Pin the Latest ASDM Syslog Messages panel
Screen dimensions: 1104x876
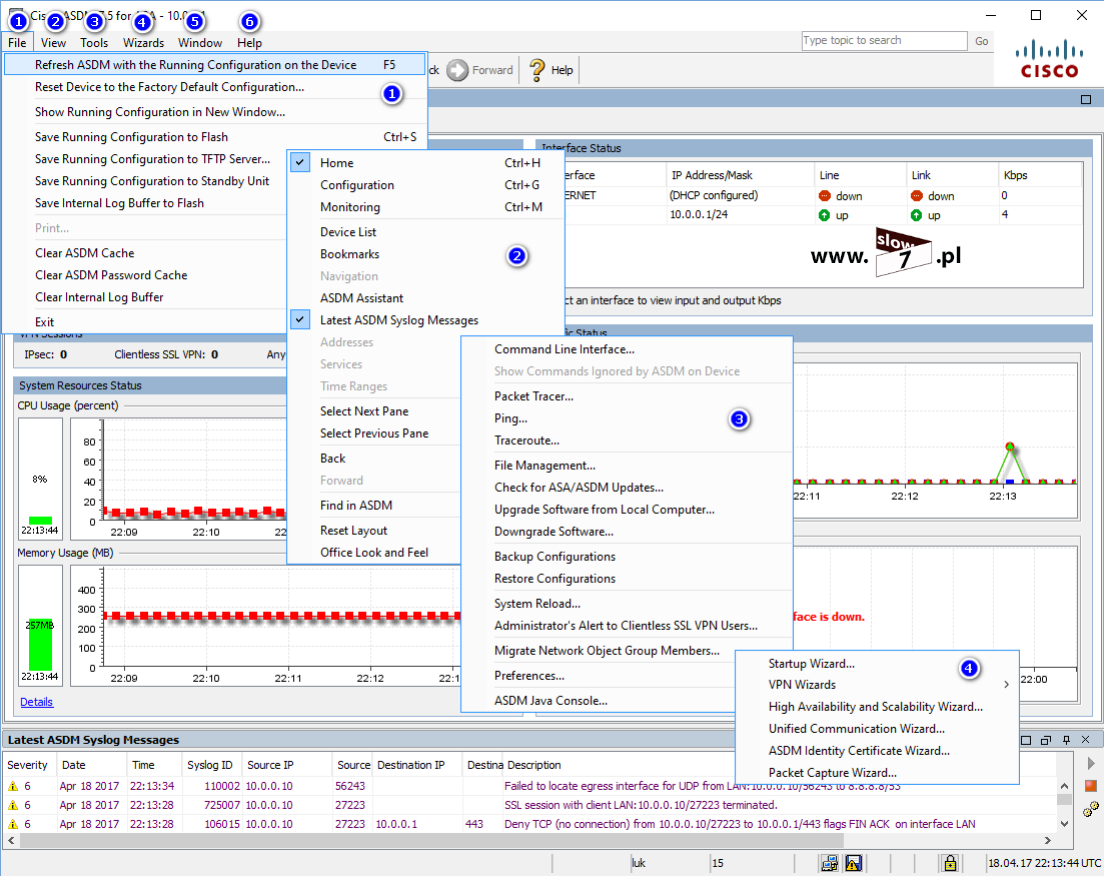pyautogui.click(x=1066, y=740)
